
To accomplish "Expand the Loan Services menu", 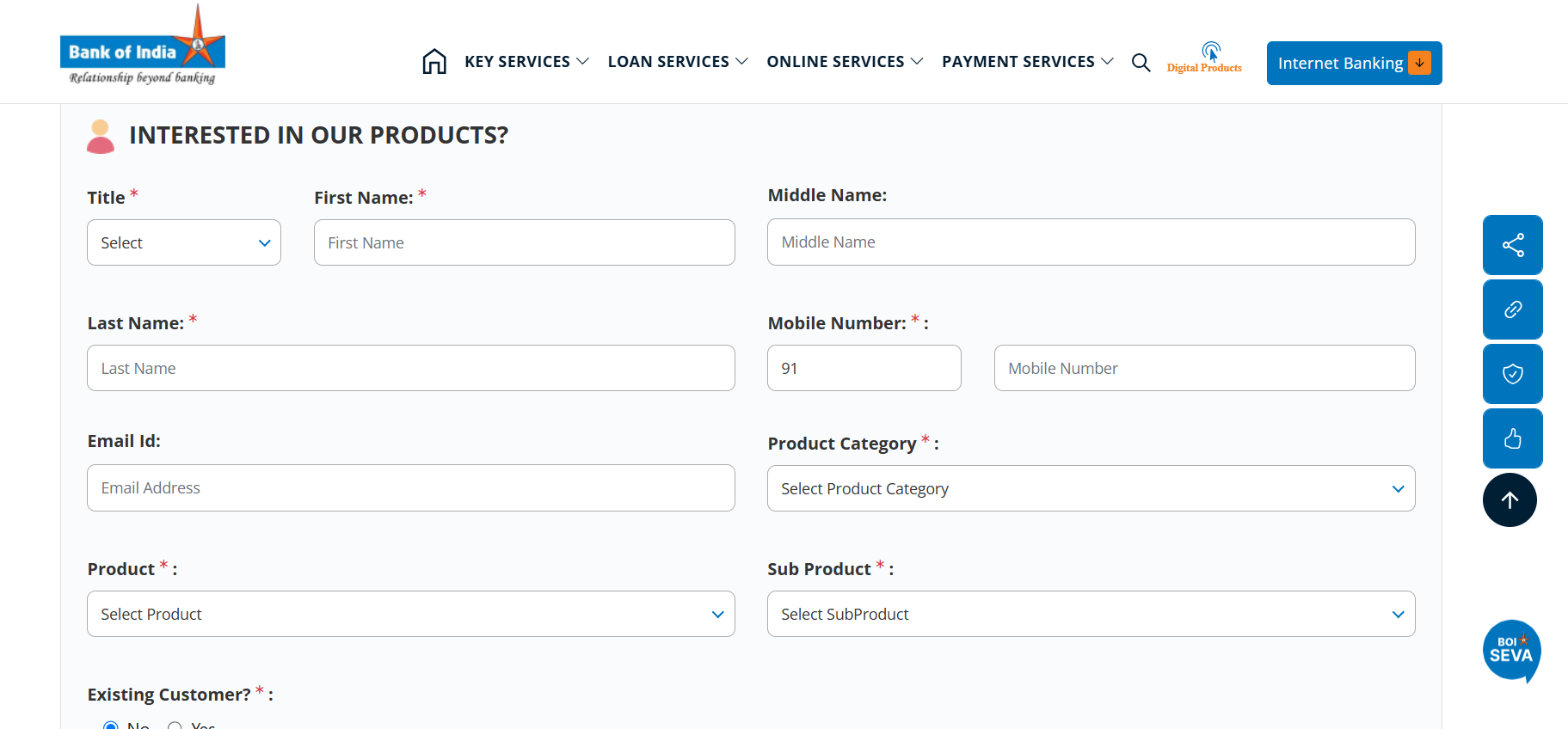I will click(x=677, y=62).
